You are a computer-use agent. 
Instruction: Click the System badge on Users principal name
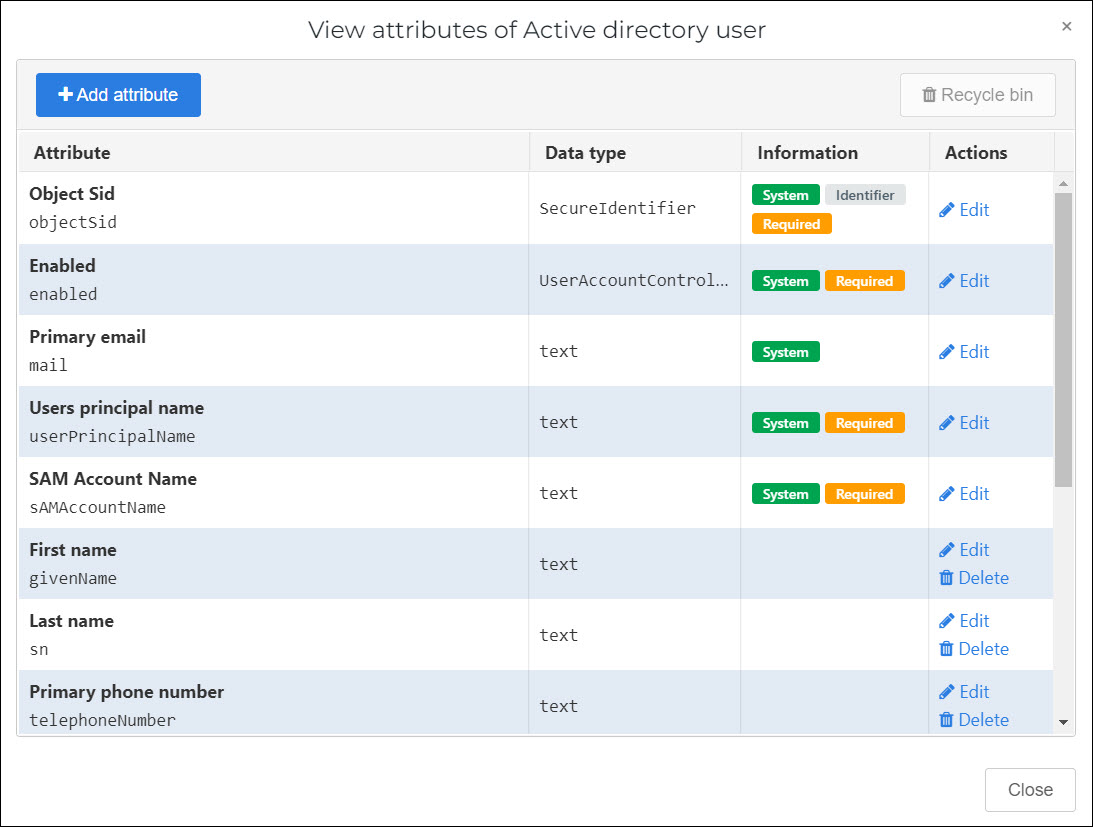(x=786, y=423)
